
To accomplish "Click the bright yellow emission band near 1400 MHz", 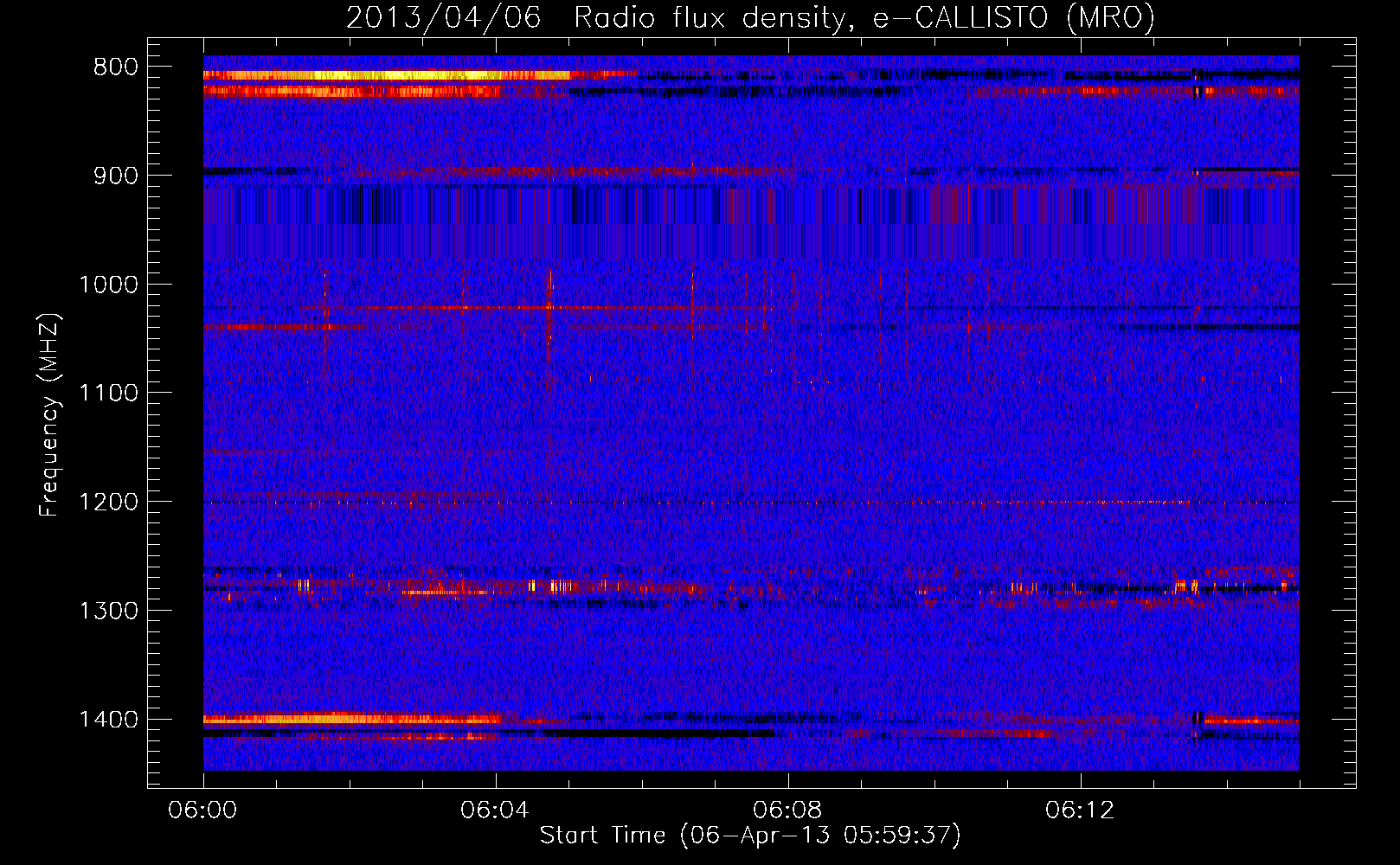I will [x=352, y=718].
